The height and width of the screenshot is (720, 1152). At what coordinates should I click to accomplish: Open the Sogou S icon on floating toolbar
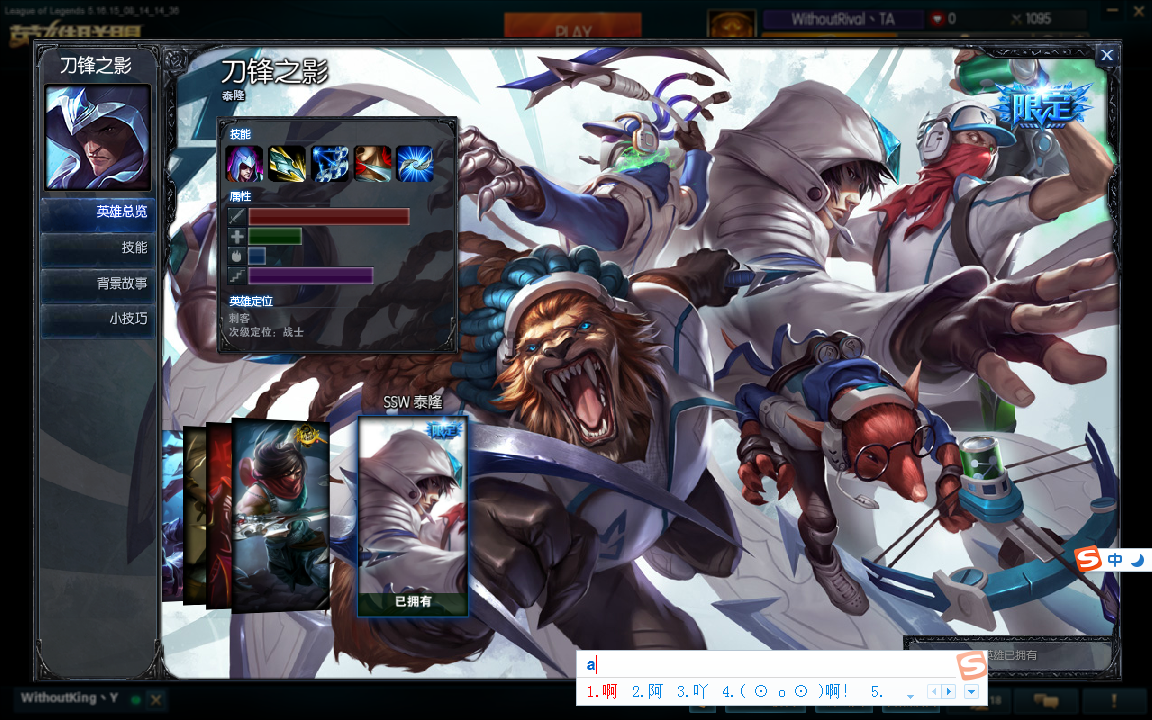[x=1089, y=559]
